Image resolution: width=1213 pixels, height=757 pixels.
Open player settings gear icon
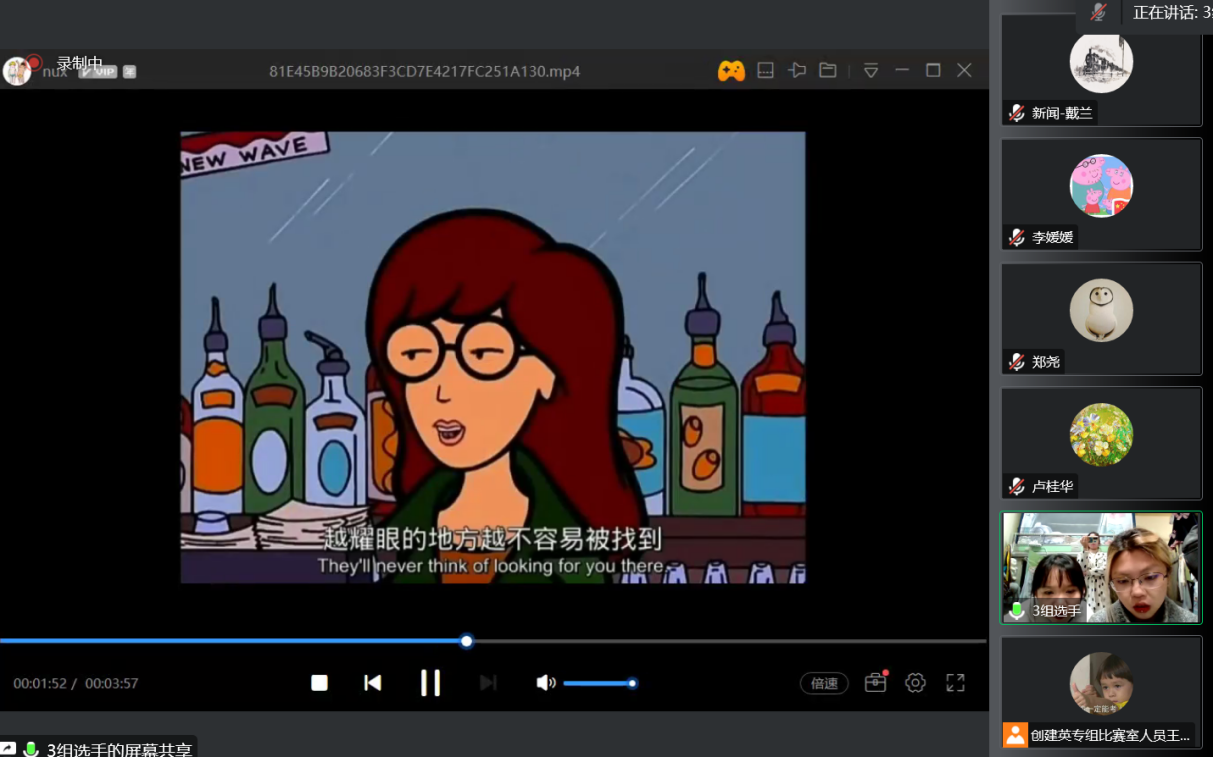(x=915, y=683)
